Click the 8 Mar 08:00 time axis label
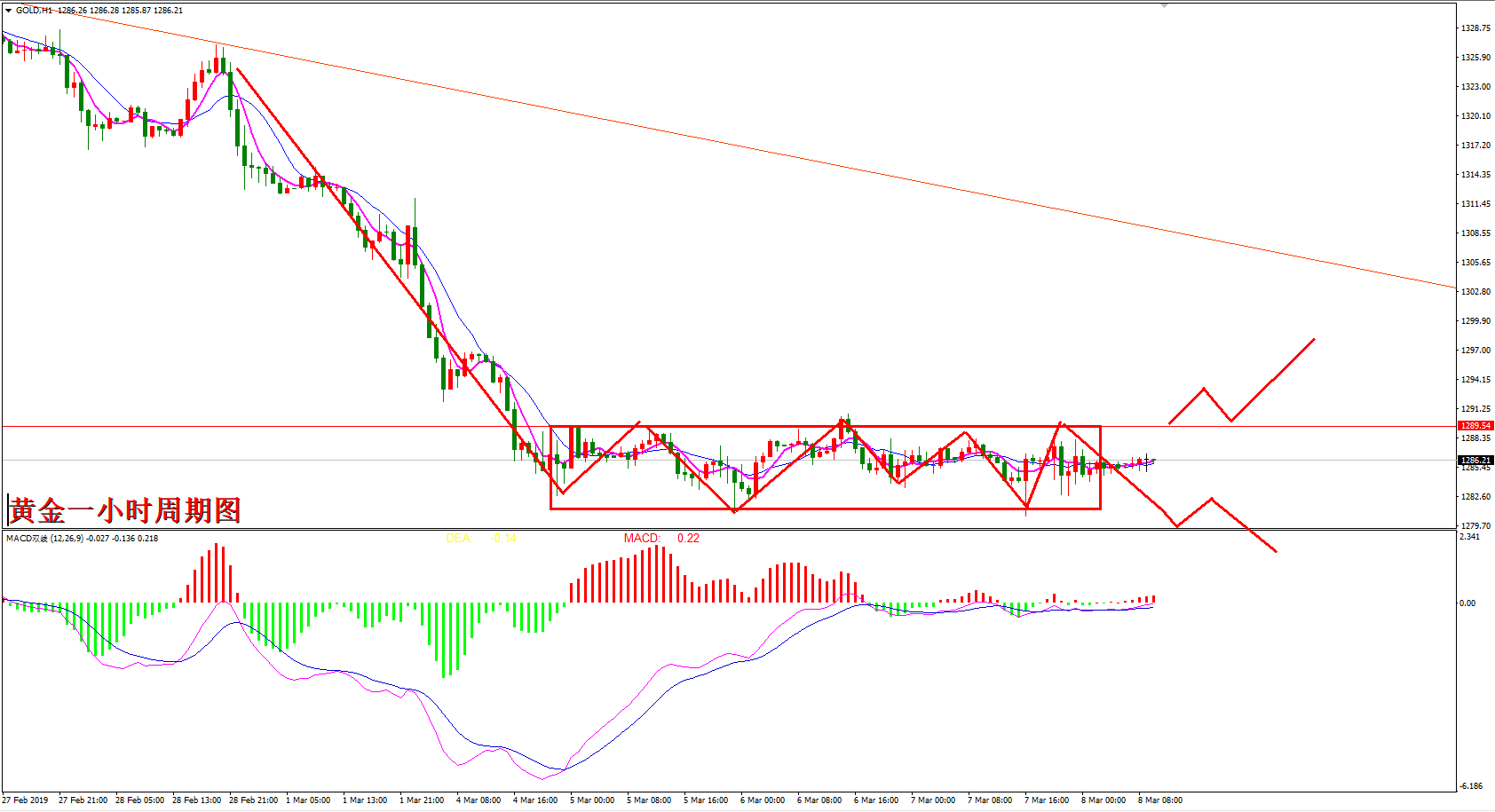The height and width of the screenshot is (812, 1495). pyautogui.click(x=1160, y=800)
